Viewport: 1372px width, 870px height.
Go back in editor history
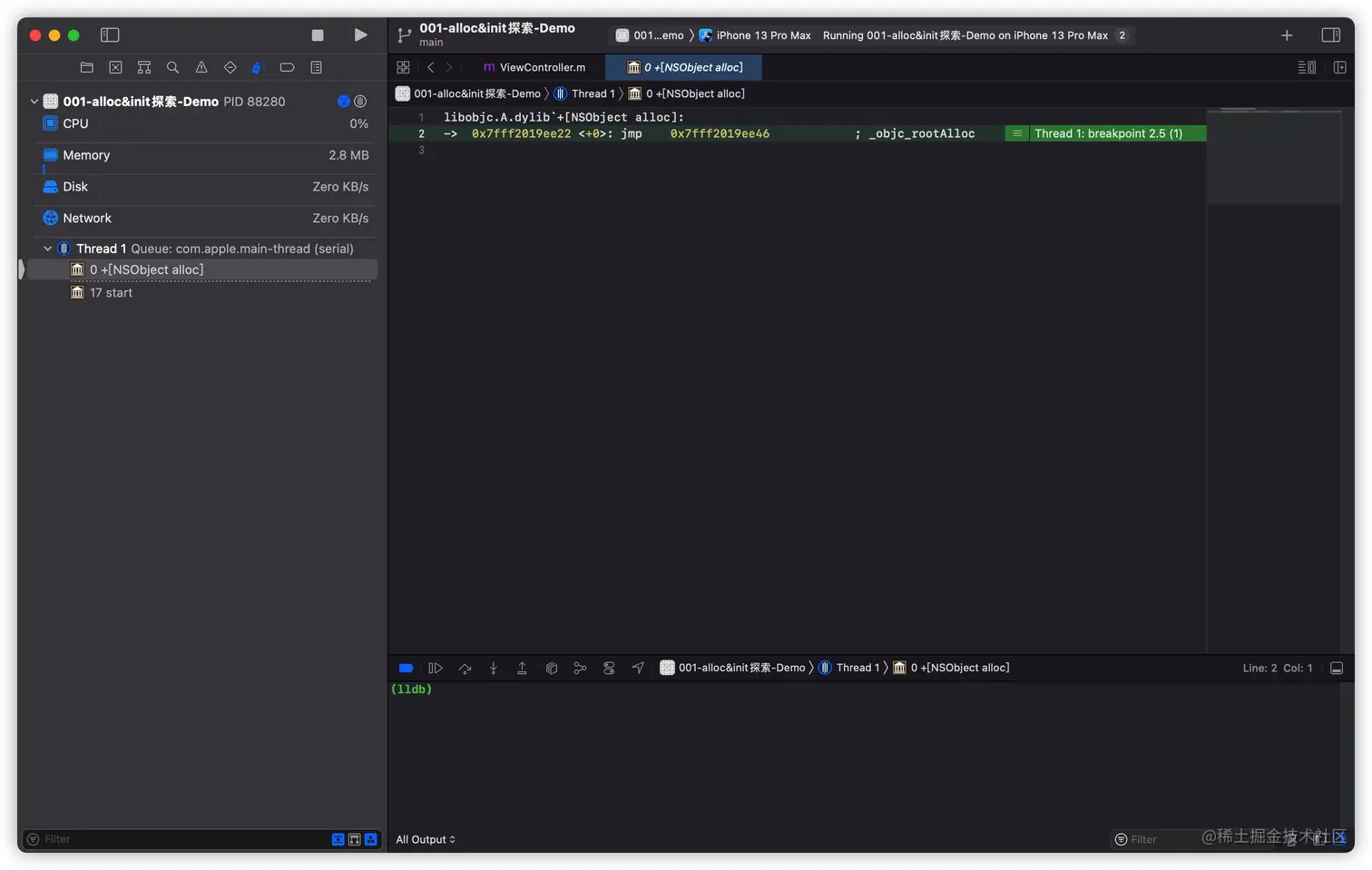(x=431, y=67)
